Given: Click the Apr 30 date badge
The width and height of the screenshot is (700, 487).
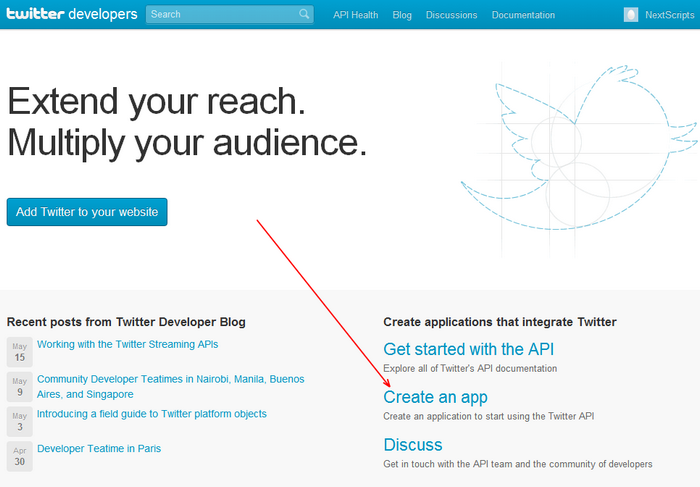Looking at the screenshot, I should 20,457.
